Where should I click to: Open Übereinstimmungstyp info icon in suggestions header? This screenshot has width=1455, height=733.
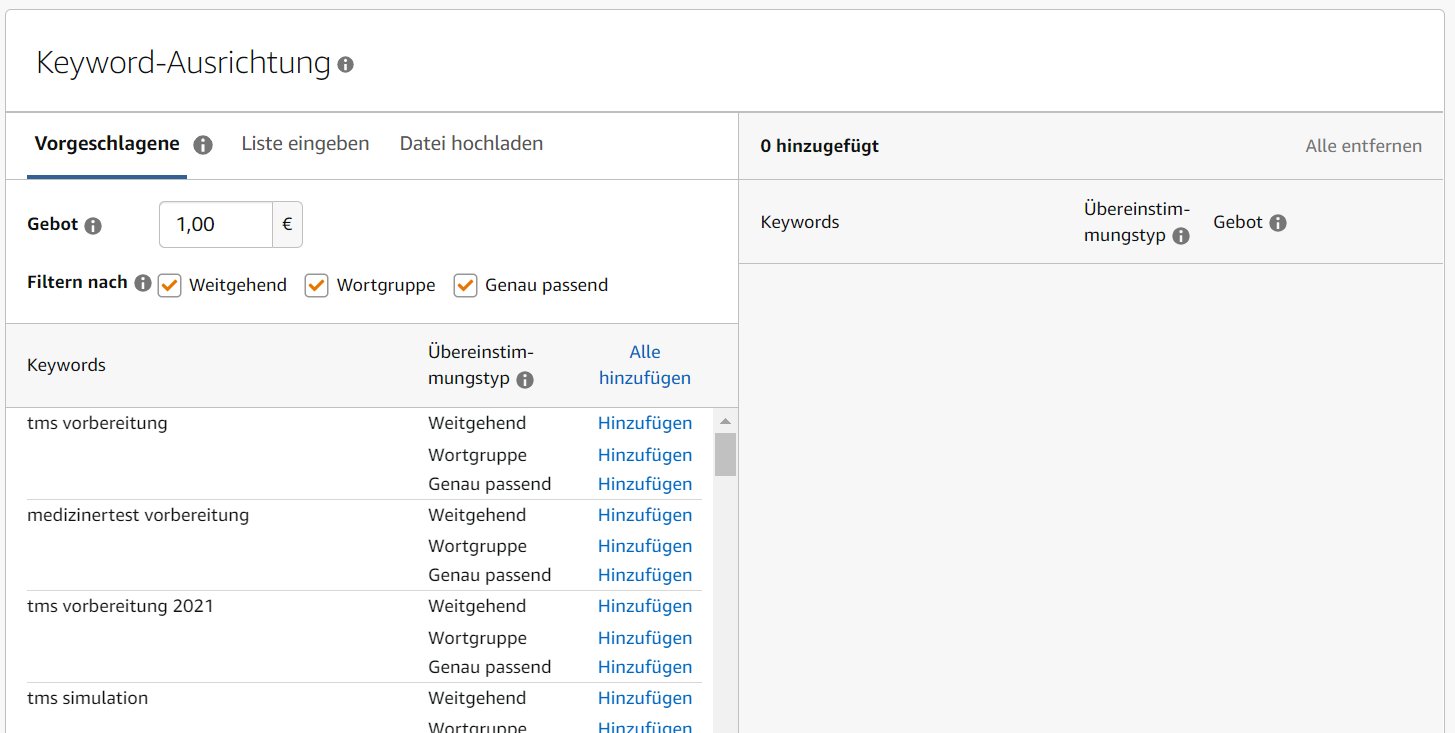point(525,380)
